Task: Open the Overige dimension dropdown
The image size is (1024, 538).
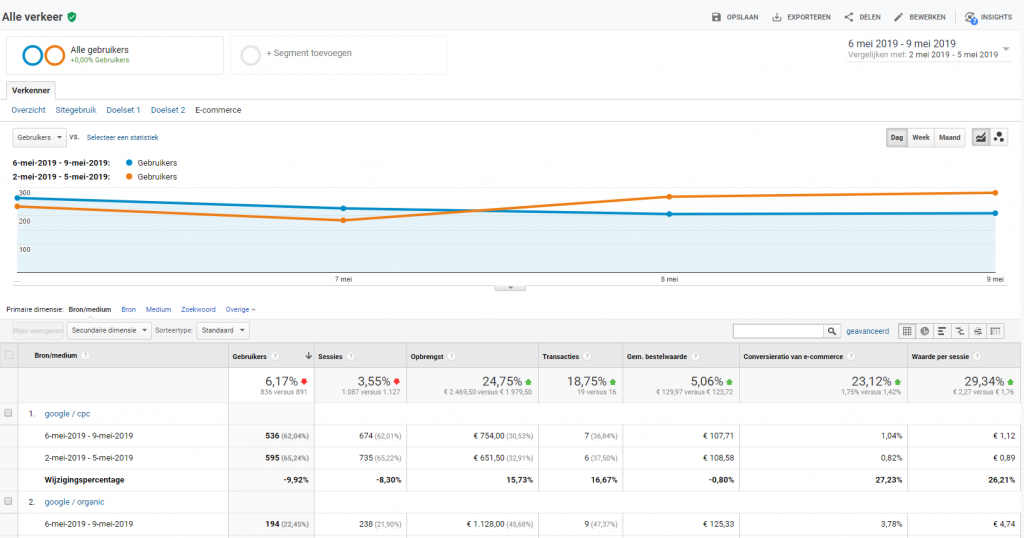Action: (240, 309)
